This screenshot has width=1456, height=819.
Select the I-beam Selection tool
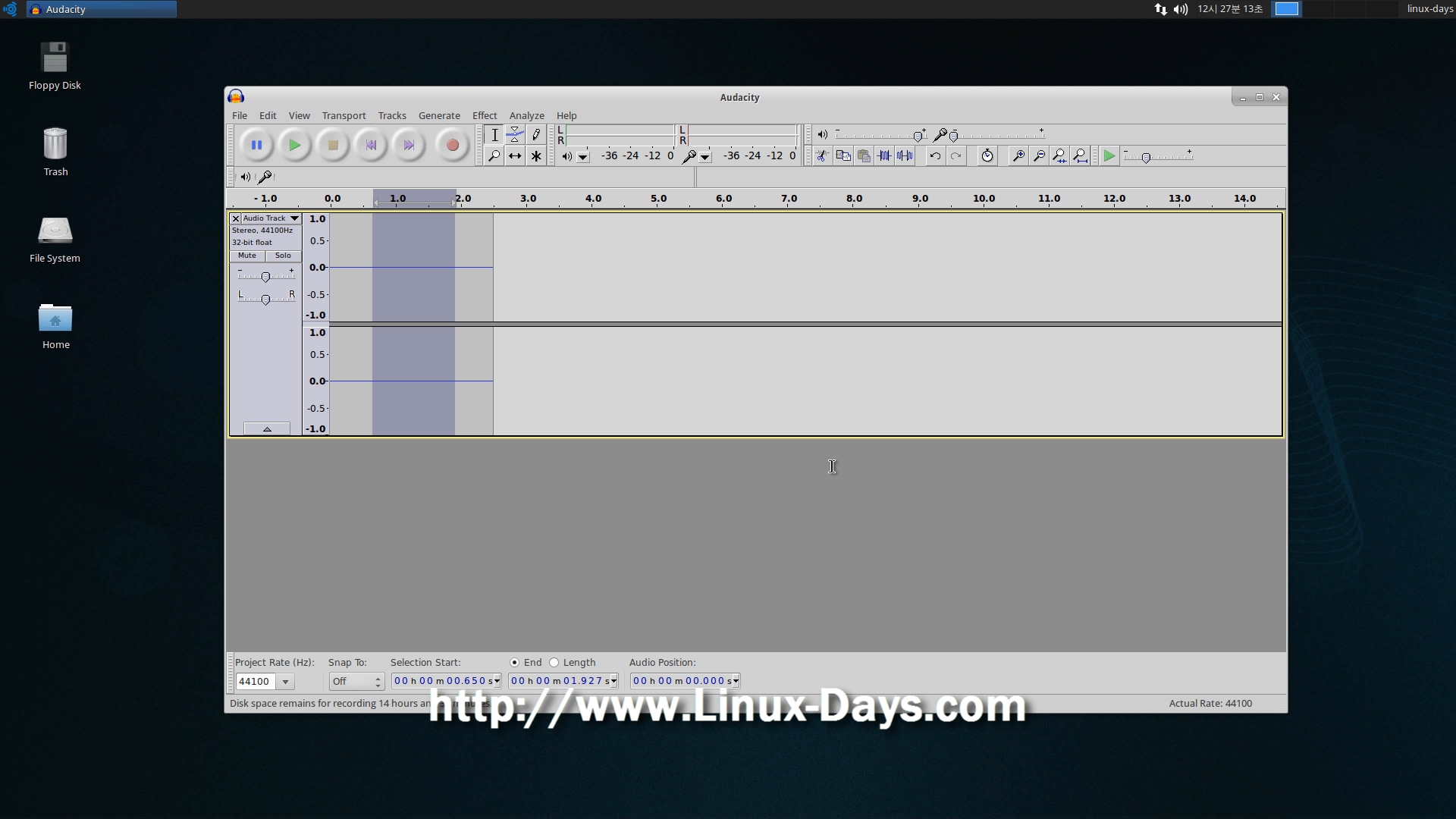coord(494,135)
